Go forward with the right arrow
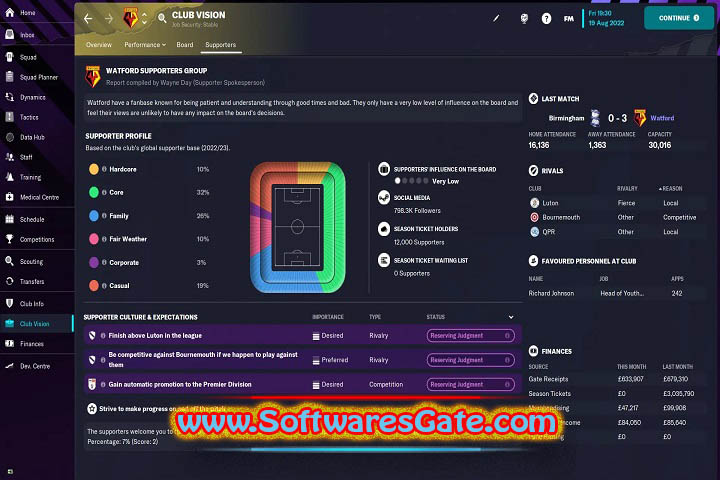This screenshot has width=720, height=480. tap(109, 18)
